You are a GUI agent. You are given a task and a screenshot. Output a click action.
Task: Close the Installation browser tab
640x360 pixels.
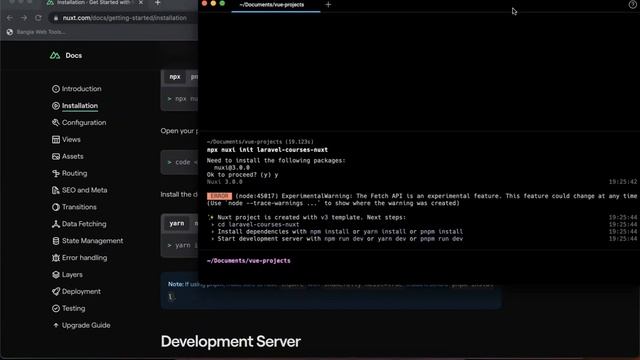pyautogui.click(x=141, y=2)
